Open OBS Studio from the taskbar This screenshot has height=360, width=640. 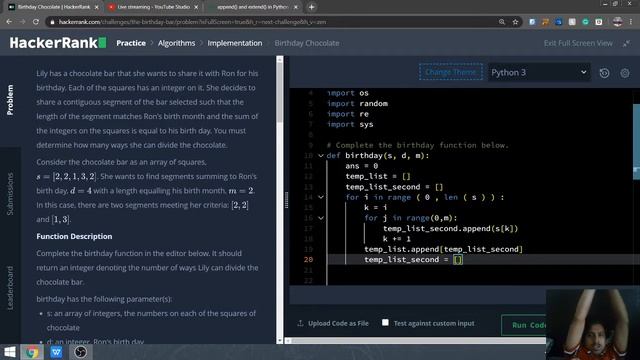tap(80, 352)
